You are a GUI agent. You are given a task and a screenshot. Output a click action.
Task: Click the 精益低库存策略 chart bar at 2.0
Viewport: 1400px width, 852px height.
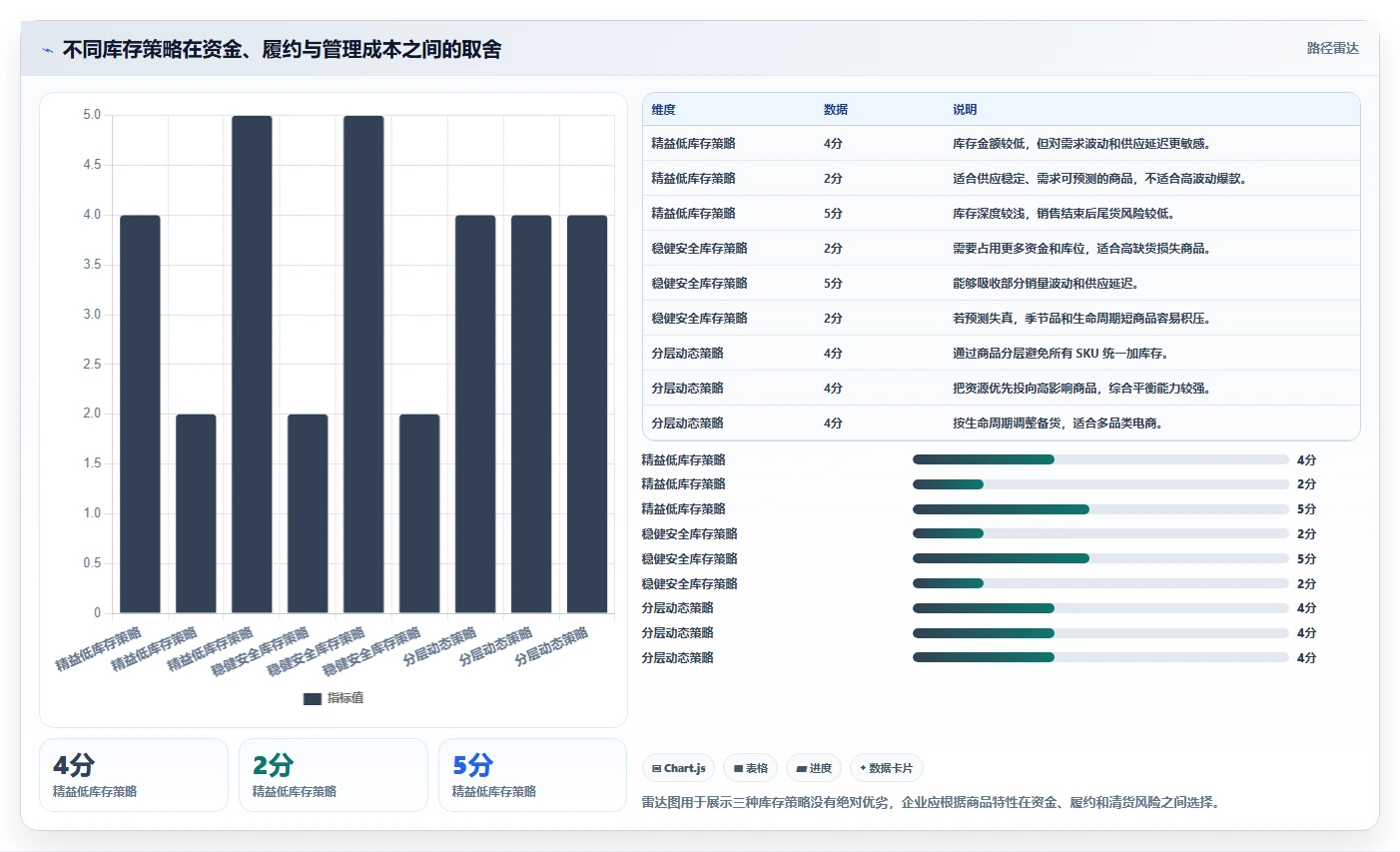tap(196, 513)
